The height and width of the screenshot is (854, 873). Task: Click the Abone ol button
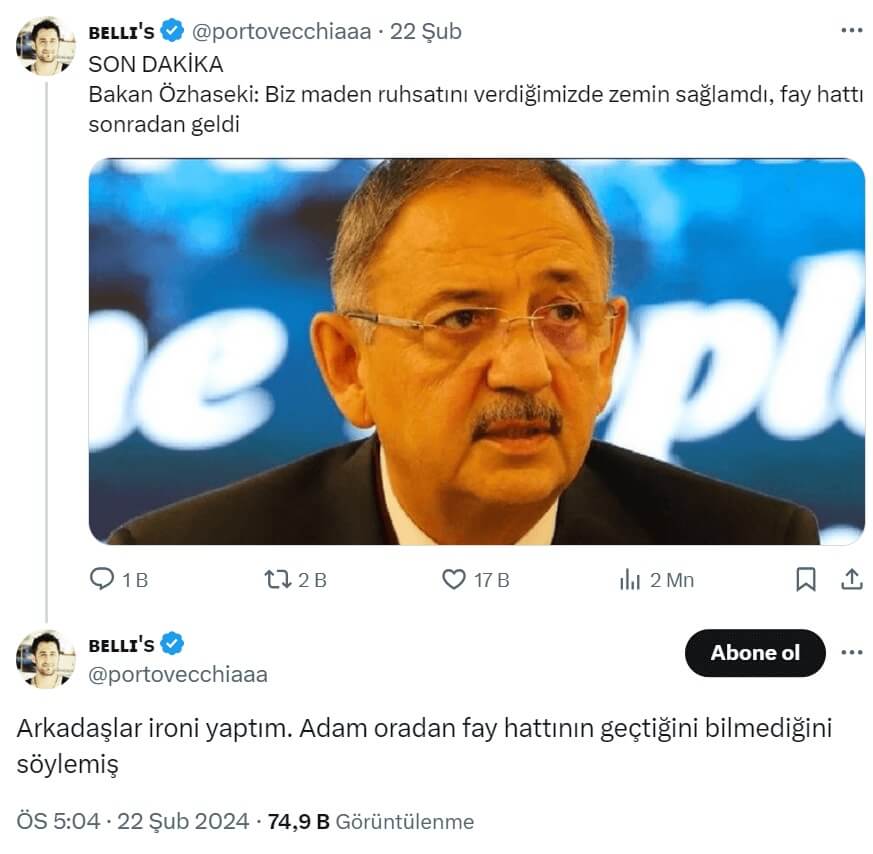pyautogui.click(x=755, y=653)
